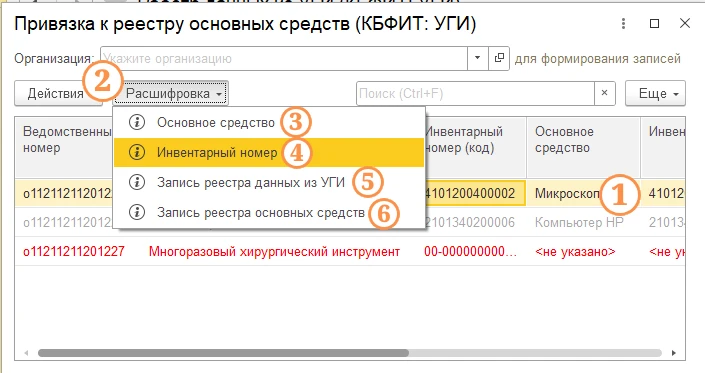Select Запись реестра данных из УГИ
705x373 pixels.
pyautogui.click(x=269, y=182)
